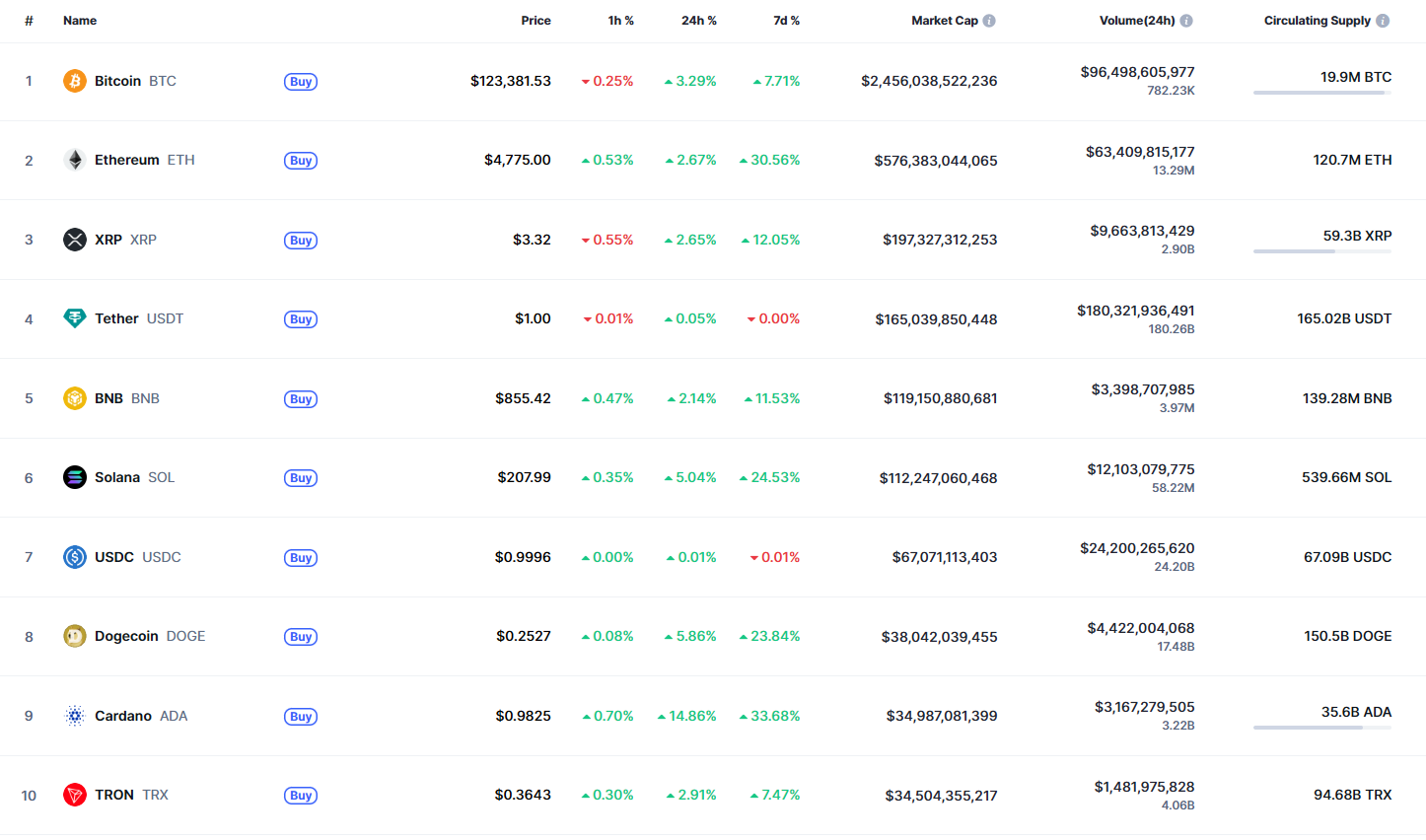Sort by rank using the # header

29,21
